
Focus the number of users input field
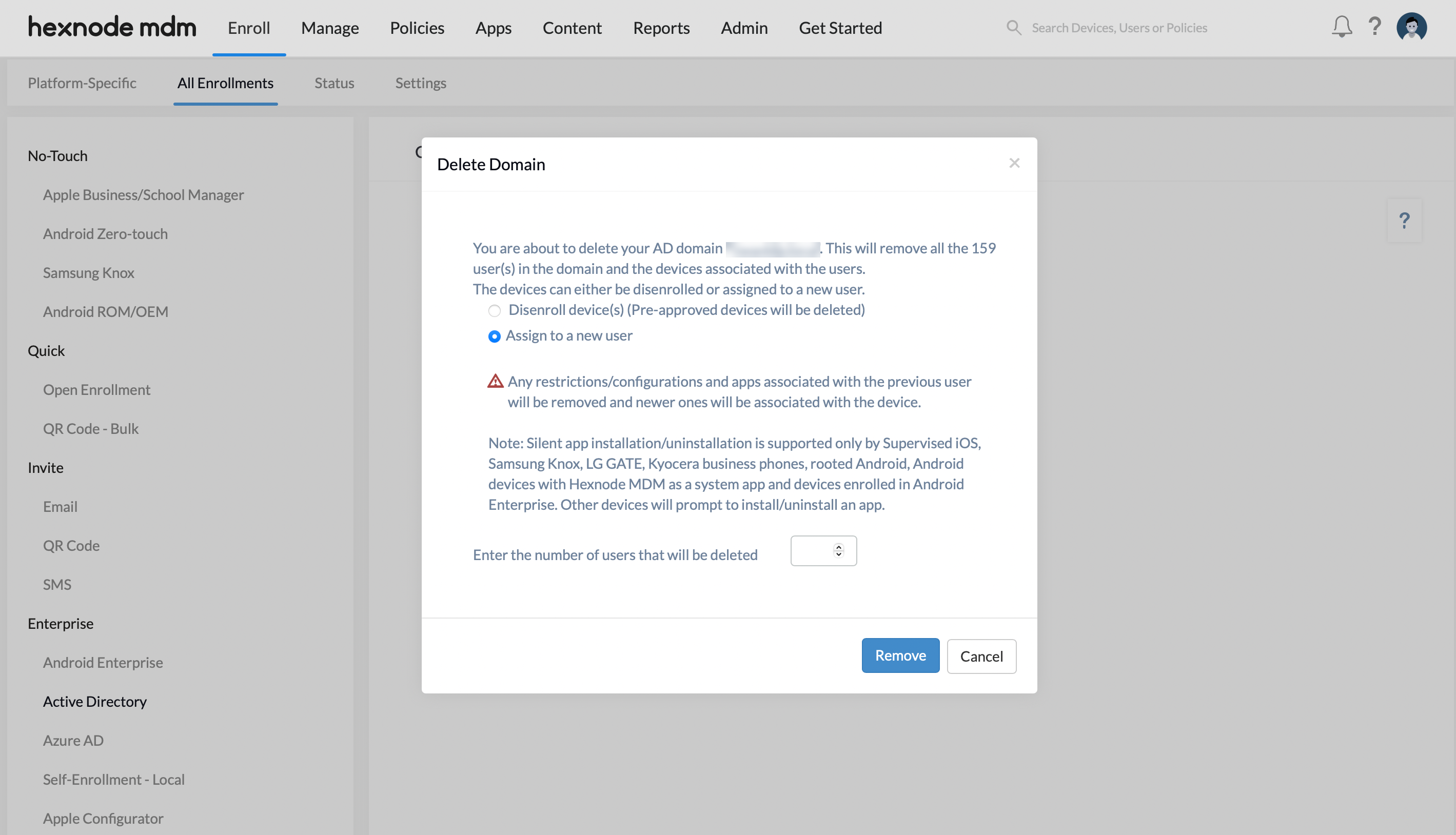coord(823,550)
